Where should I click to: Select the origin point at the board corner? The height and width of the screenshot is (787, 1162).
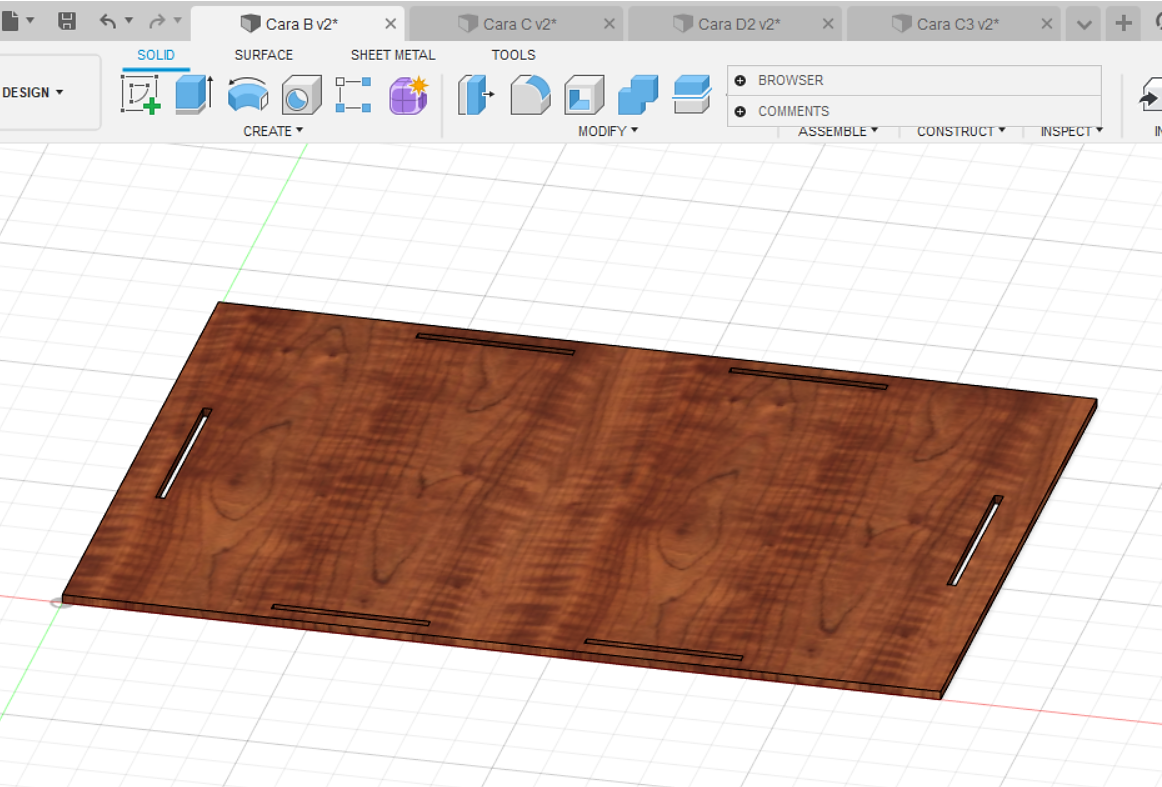point(61,602)
